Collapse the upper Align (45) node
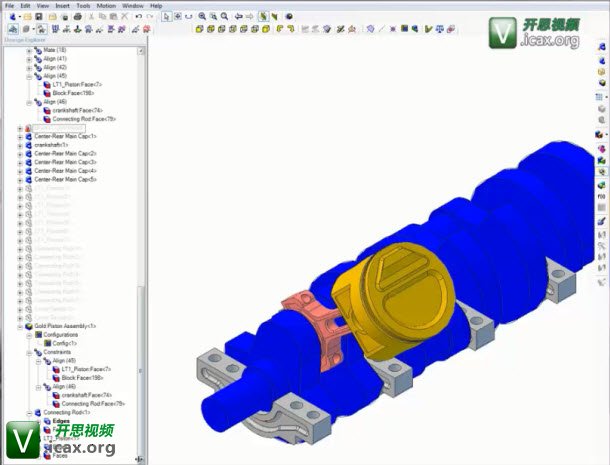This screenshot has width=610, height=465. [29, 76]
